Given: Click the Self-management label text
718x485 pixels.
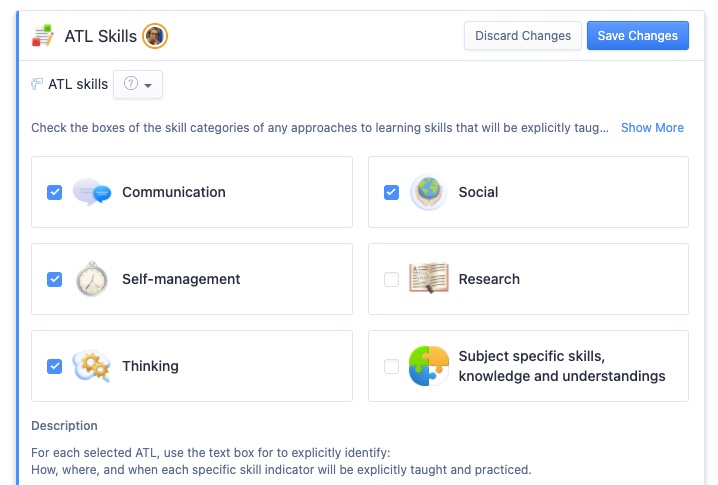Looking at the screenshot, I should (181, 279).
